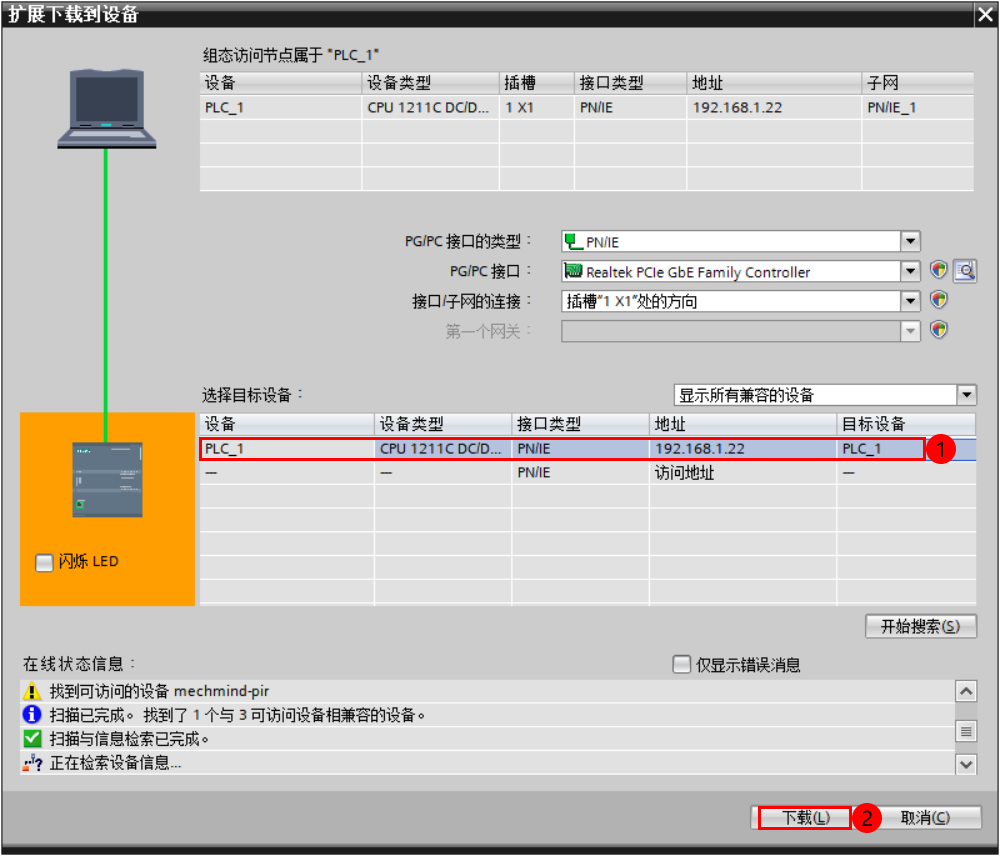This screenshot has width=1000, height=856.
Task: Click the shield icon beside PG/PC interface dropdown
Action: (938, 270)
